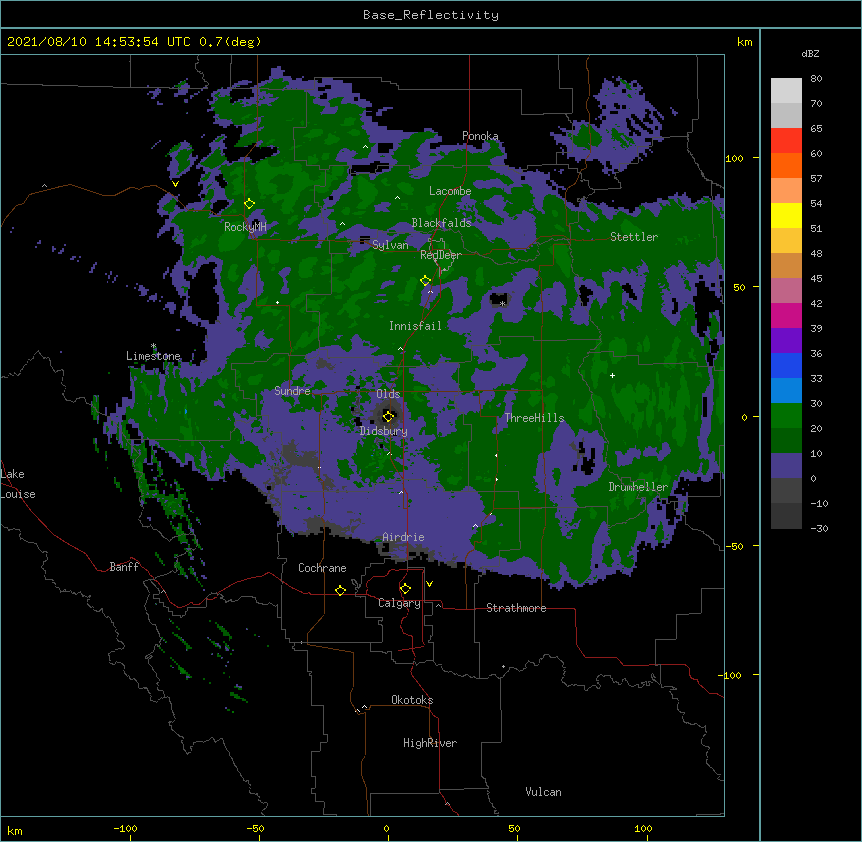Click the yellow v marker northwest of RockyMH
Image resolution: width=862 pixels, height=842 pixels.
point(175,184)
